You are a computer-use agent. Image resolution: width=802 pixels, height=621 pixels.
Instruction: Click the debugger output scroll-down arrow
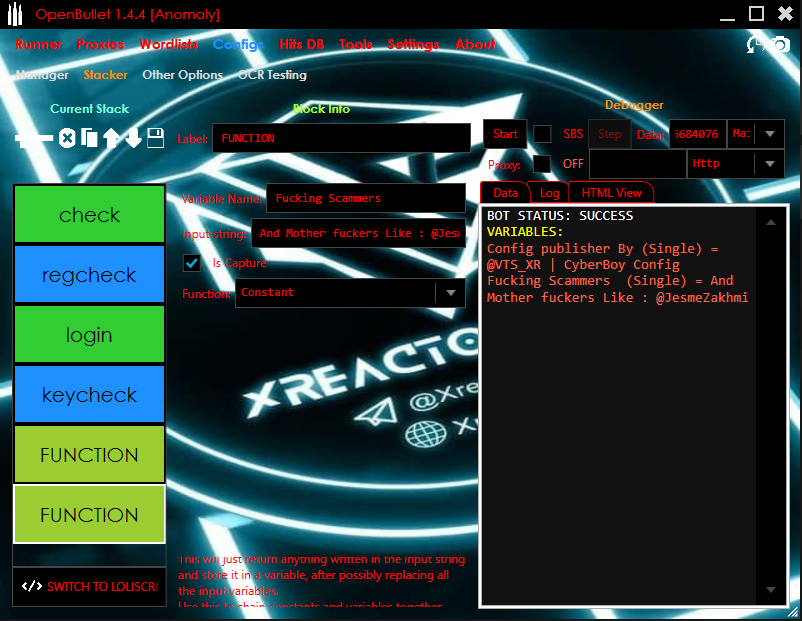tap(771, 590)
